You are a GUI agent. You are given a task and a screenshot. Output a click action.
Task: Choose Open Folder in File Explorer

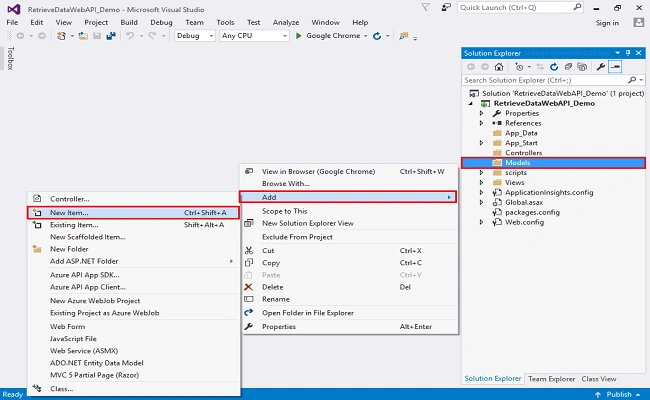[x=348, y=313]
